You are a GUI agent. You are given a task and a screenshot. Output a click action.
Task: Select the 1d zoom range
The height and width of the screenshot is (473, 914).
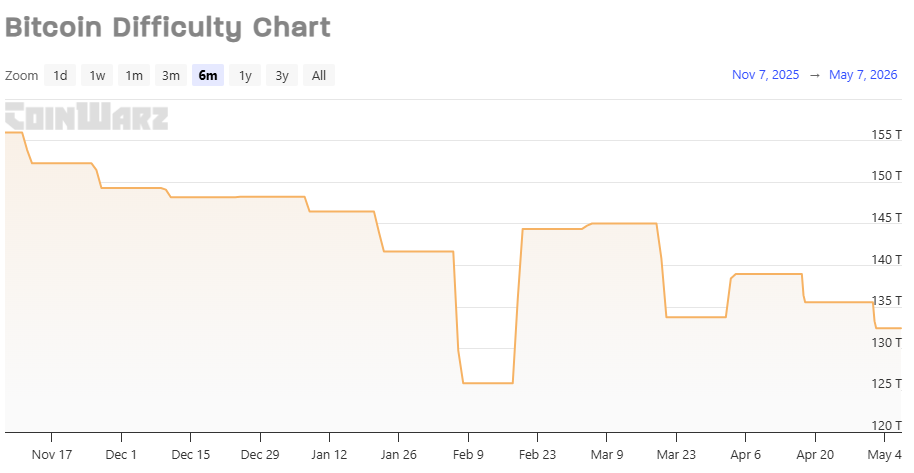pyautogui.click(x=60, y=75)
